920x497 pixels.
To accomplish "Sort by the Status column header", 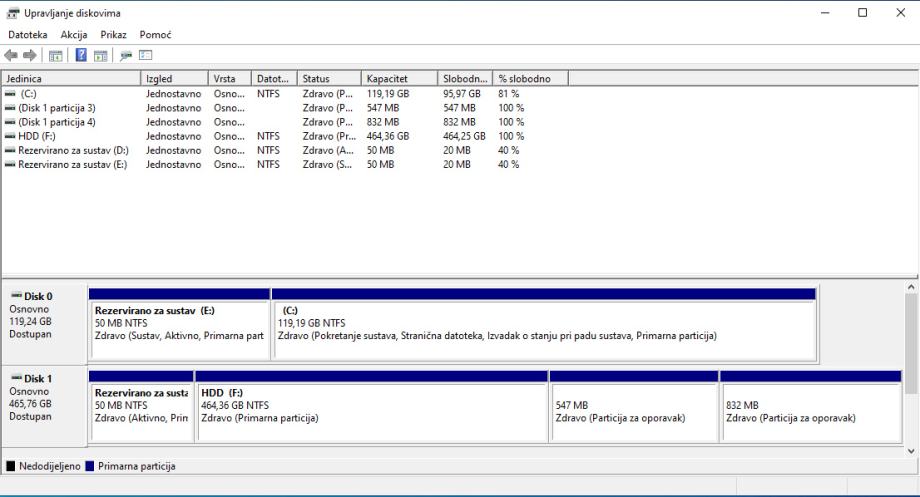I will click(x=329, y=79).
